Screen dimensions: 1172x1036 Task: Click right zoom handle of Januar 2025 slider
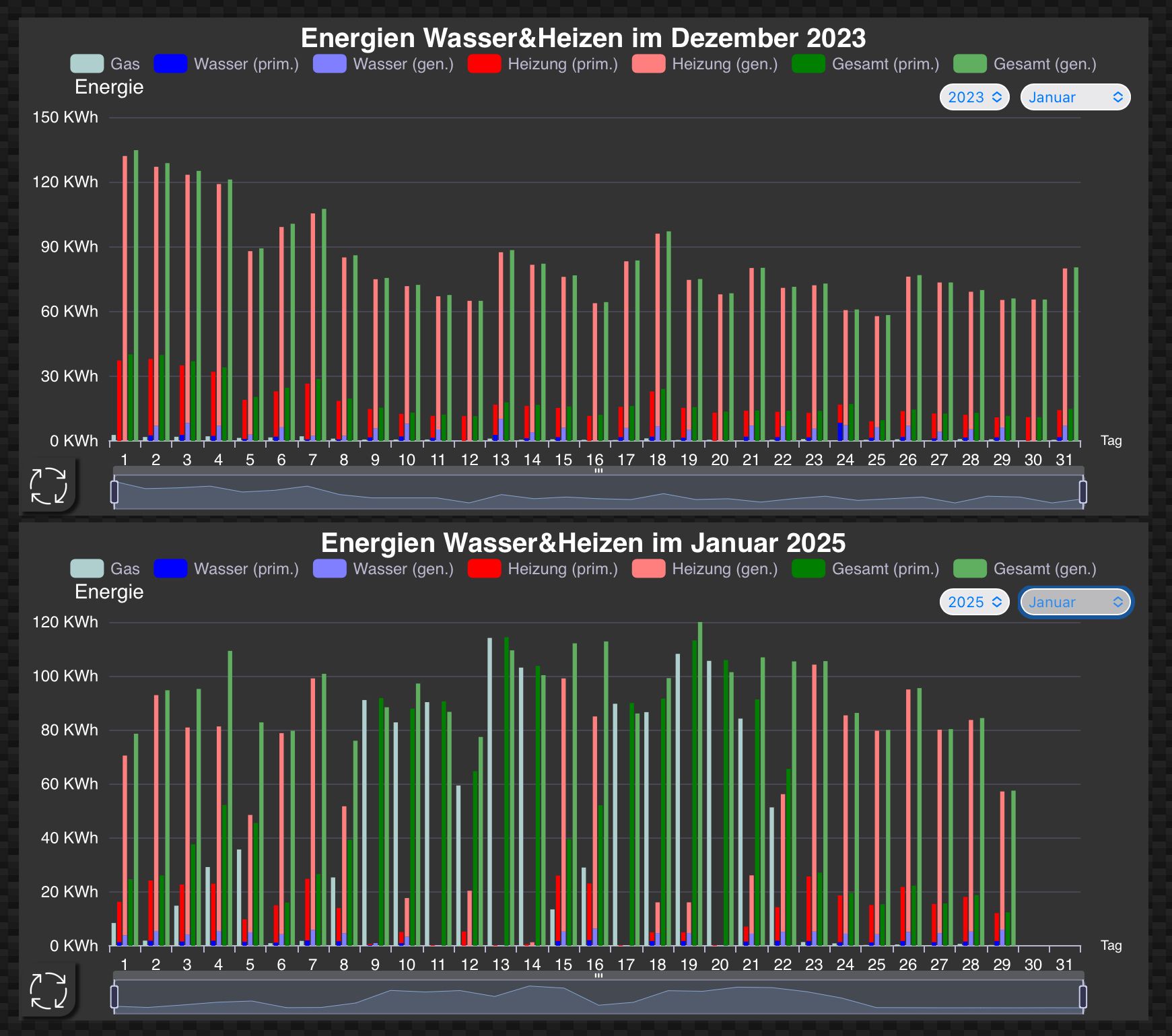click(1082, 997)
